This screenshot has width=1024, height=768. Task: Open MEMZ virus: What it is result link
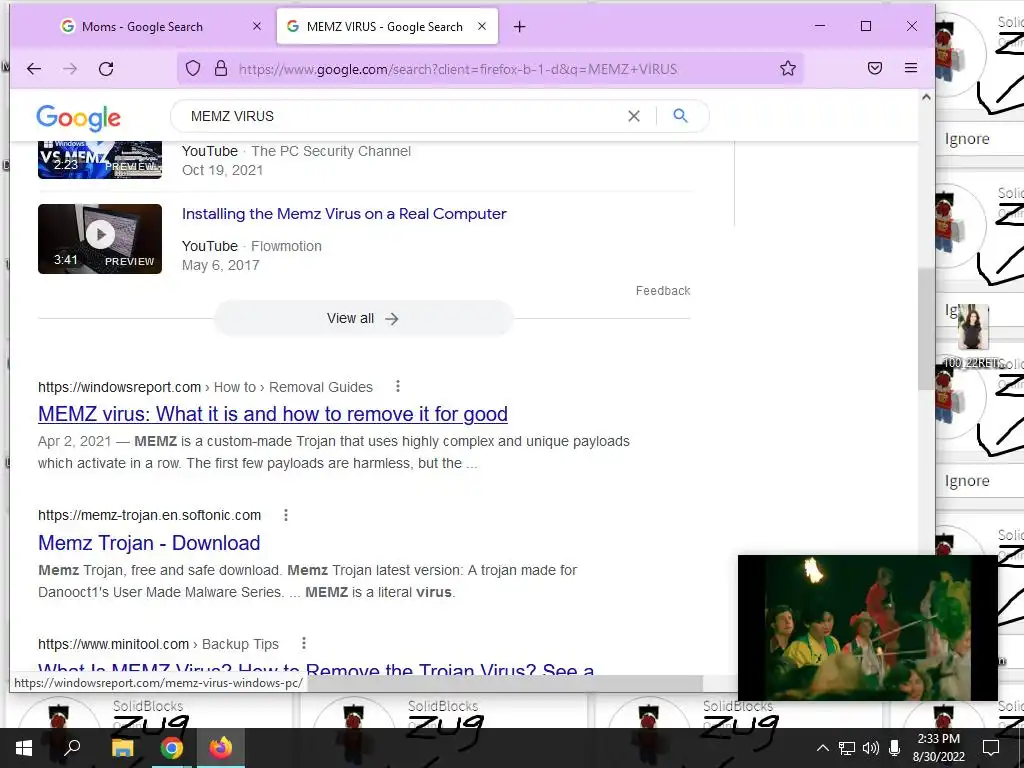click(273, 414)
